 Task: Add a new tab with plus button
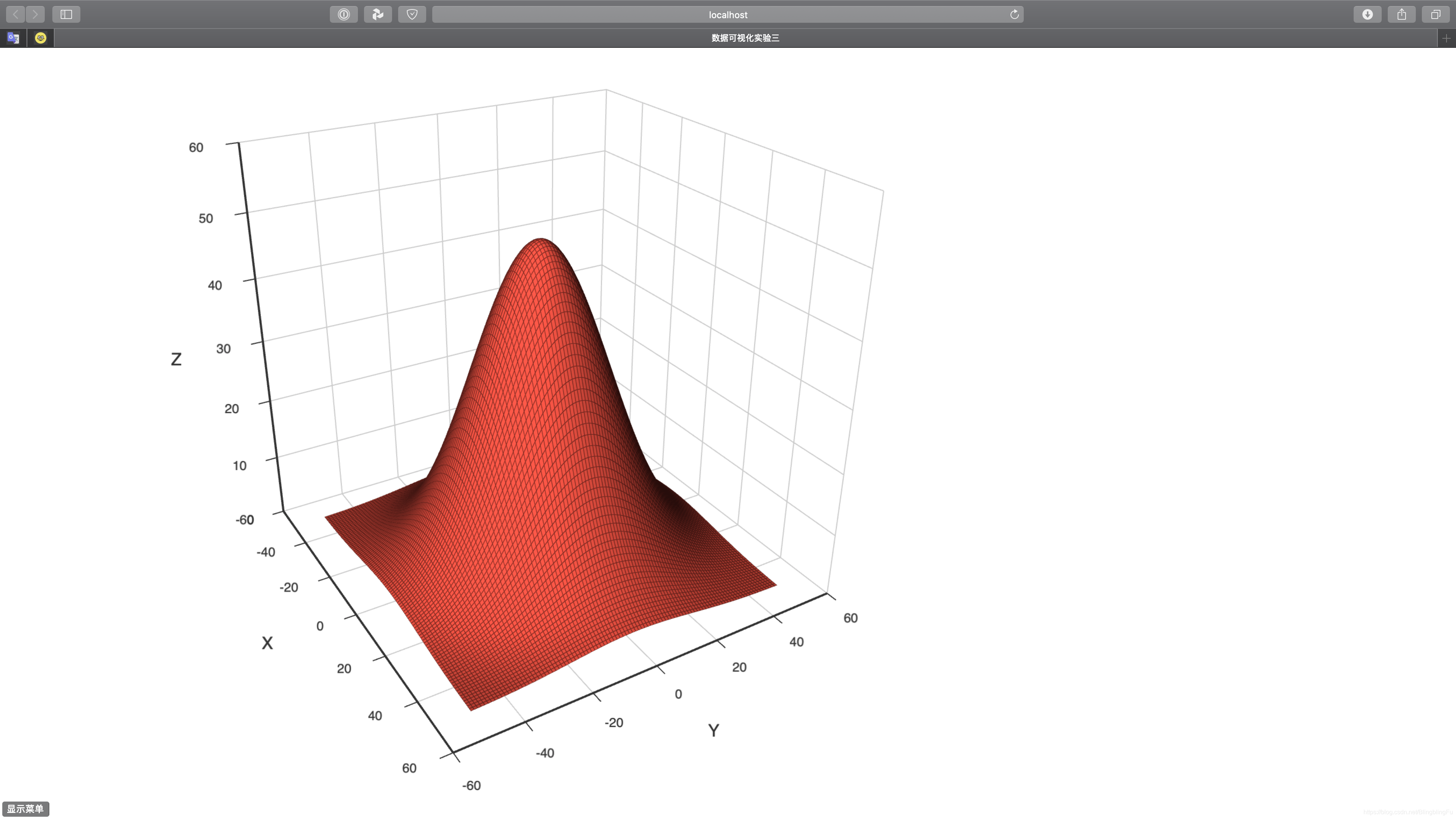click(1446, 38)
